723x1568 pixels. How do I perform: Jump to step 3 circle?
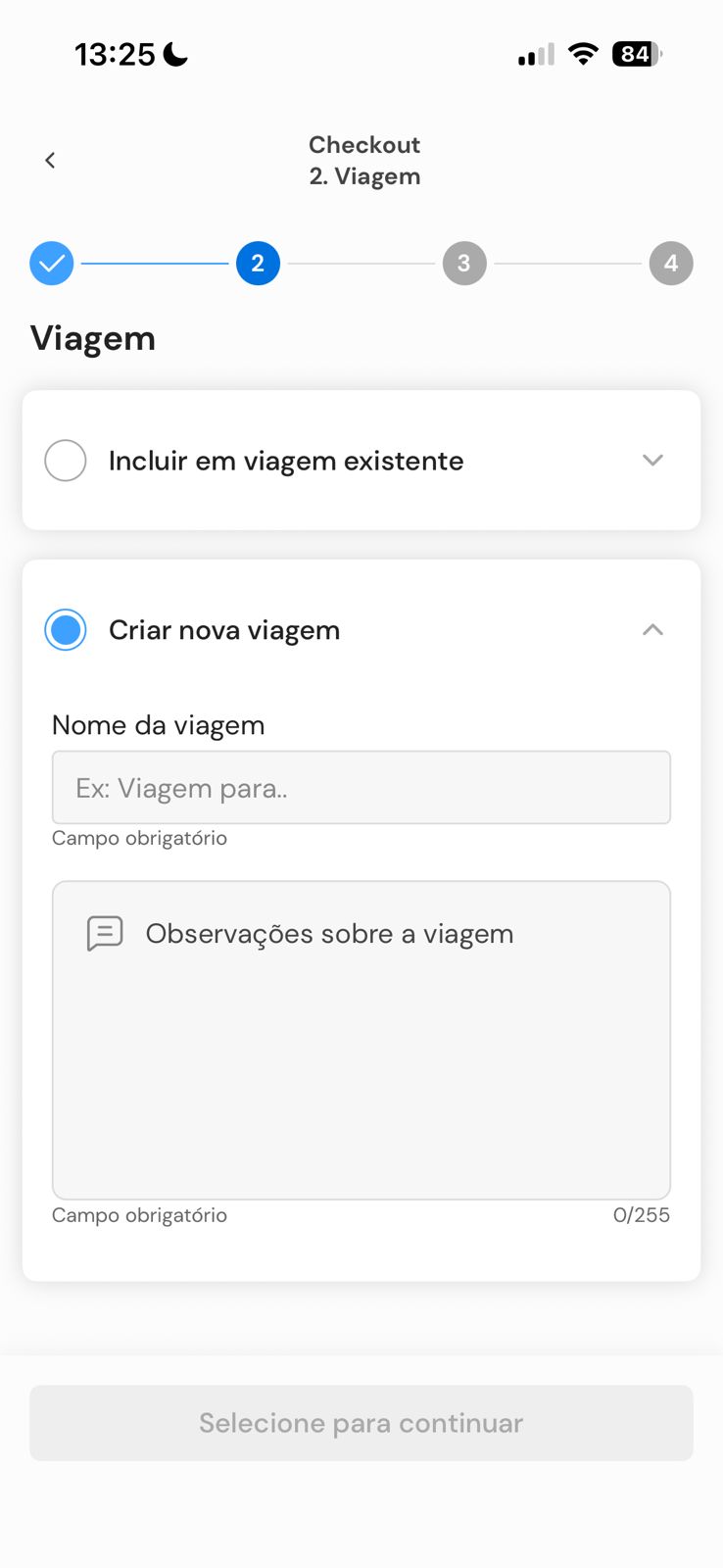pos(464,263)
